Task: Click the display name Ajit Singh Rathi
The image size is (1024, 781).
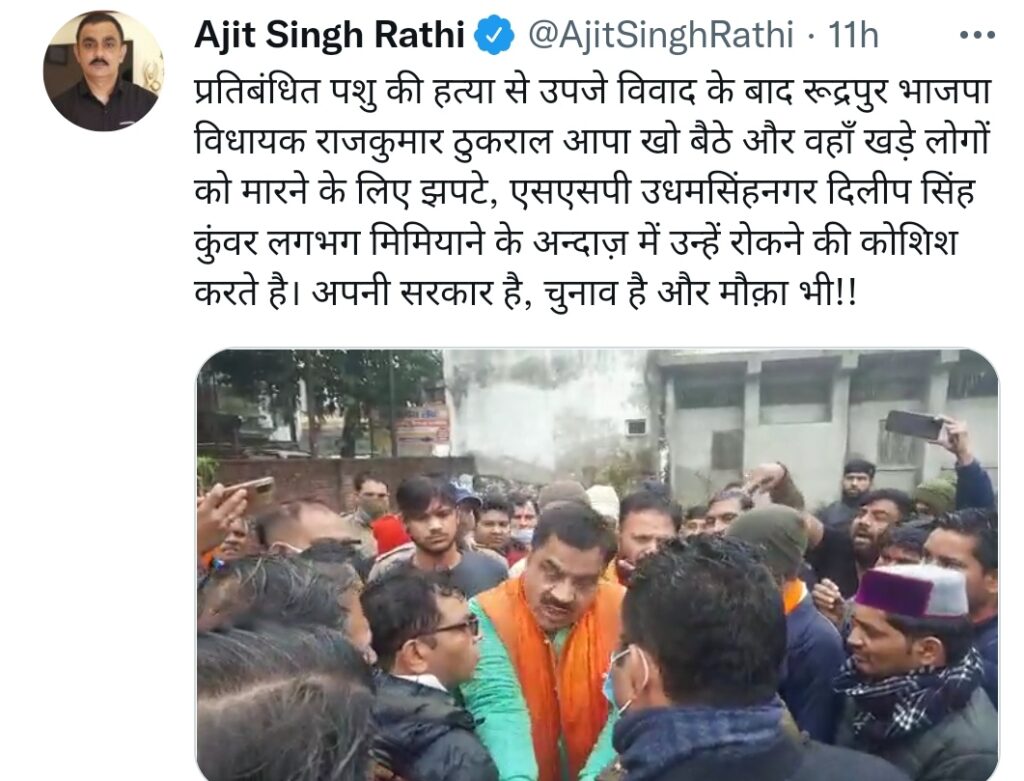Action: coord(329,35)
